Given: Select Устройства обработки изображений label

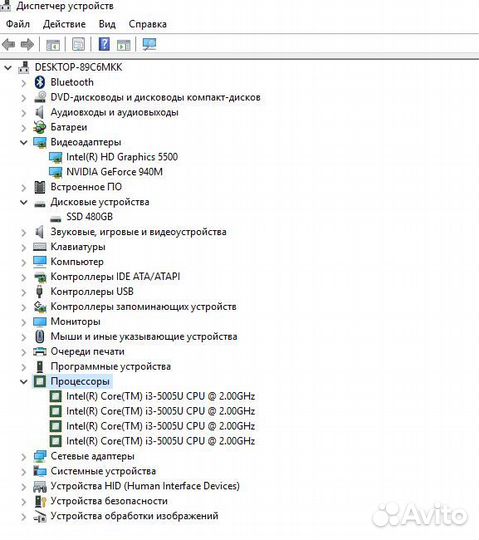Looking at the screenshot, I should click(134, 516).
